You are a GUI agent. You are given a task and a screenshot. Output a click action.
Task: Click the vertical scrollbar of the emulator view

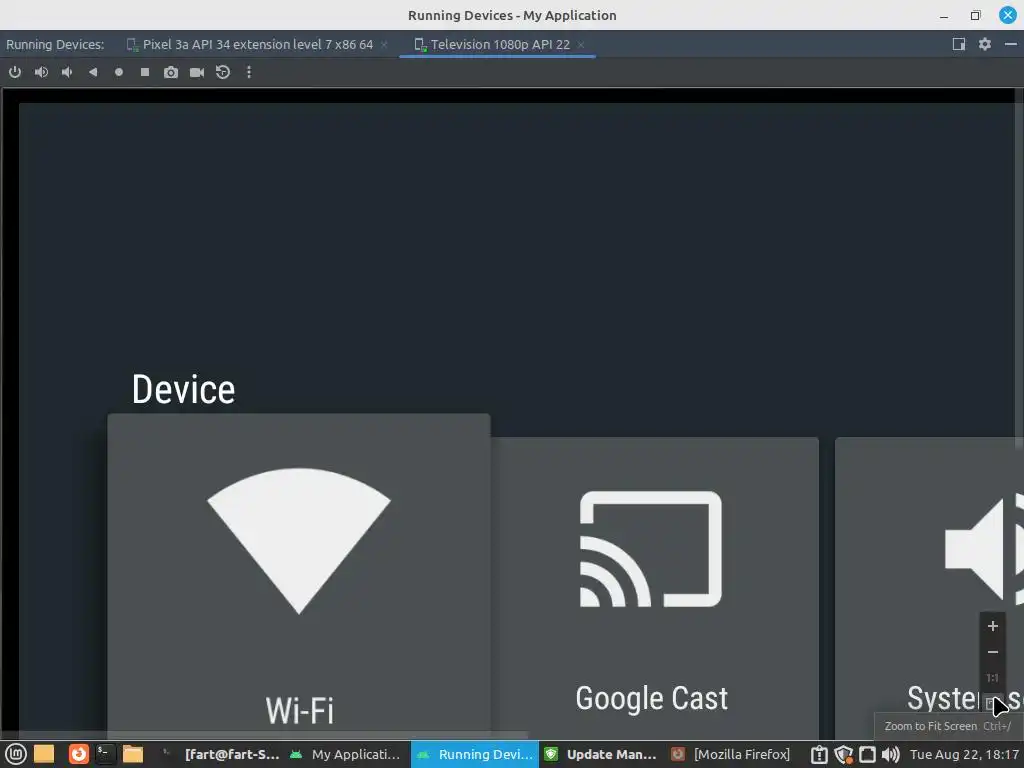pos(1019,268)
